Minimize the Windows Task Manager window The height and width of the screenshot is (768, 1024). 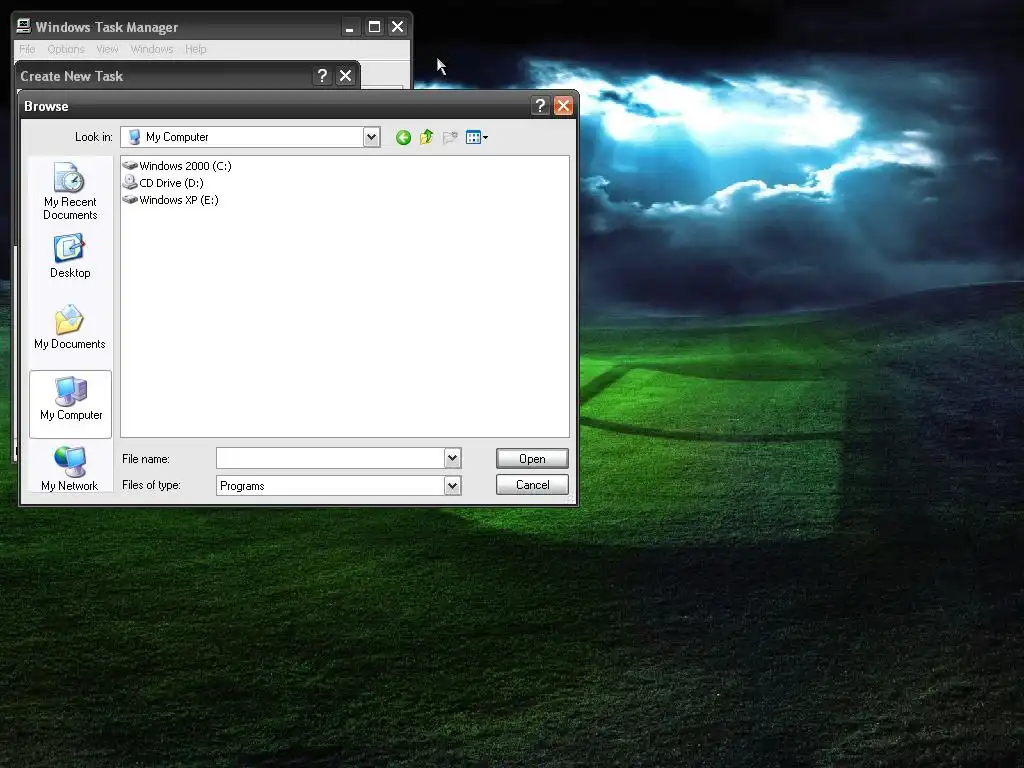coord(350,27)
